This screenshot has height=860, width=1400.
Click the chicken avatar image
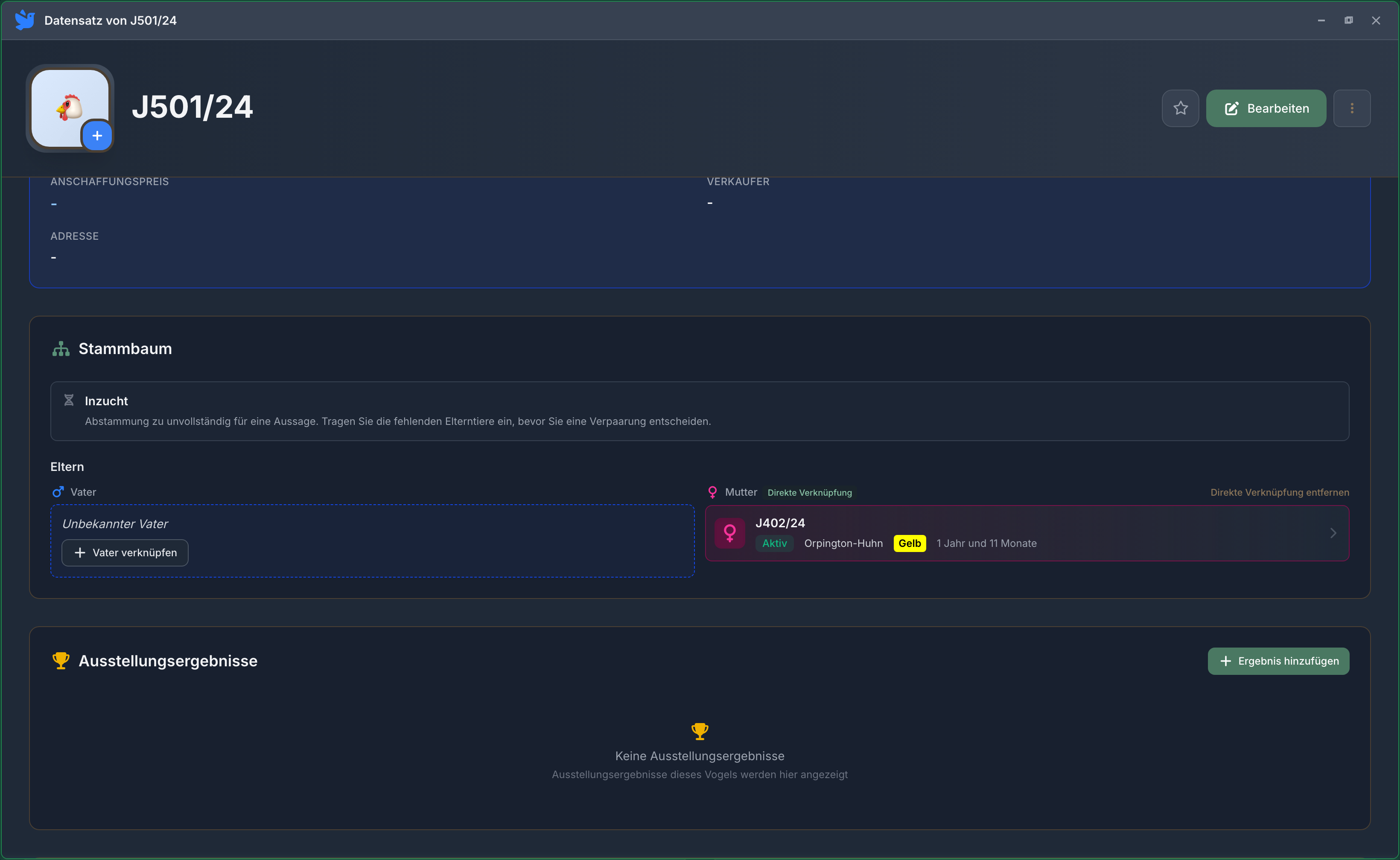point(70,107)
